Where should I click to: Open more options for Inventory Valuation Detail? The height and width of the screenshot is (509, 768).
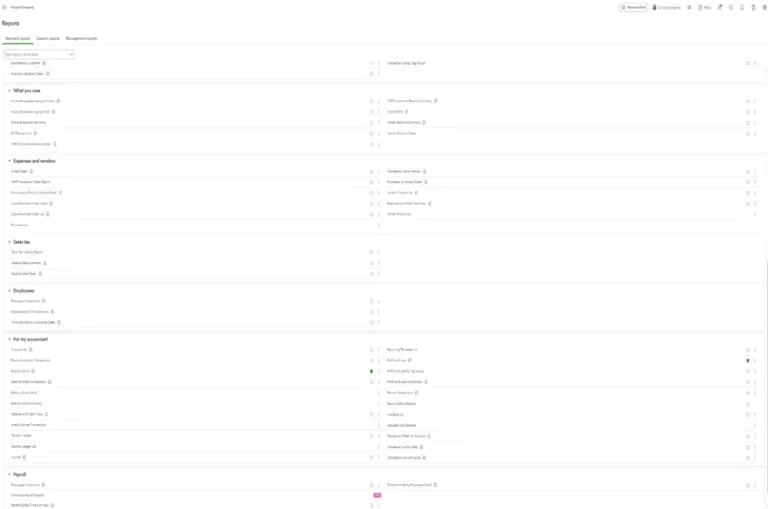point(379,74)
